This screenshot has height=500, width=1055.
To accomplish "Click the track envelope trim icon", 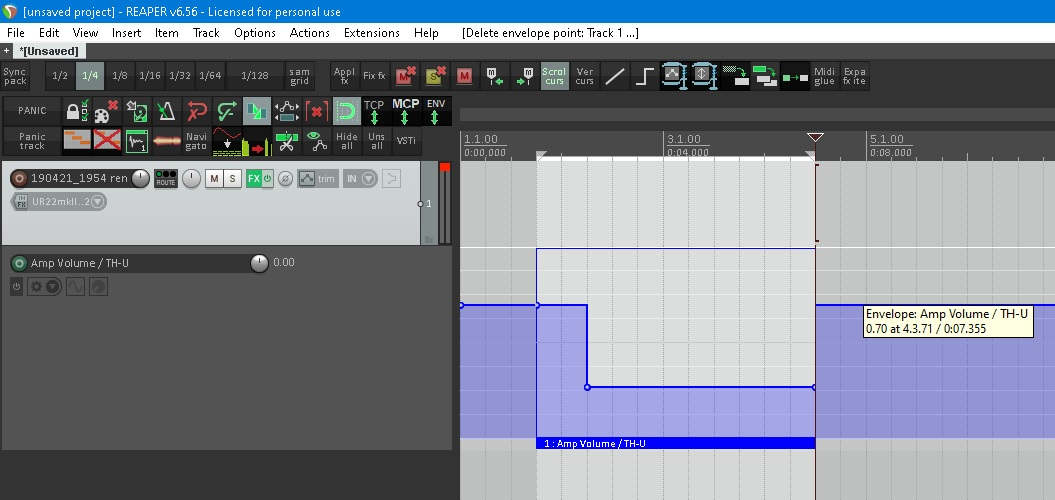I will coord(316,179).
